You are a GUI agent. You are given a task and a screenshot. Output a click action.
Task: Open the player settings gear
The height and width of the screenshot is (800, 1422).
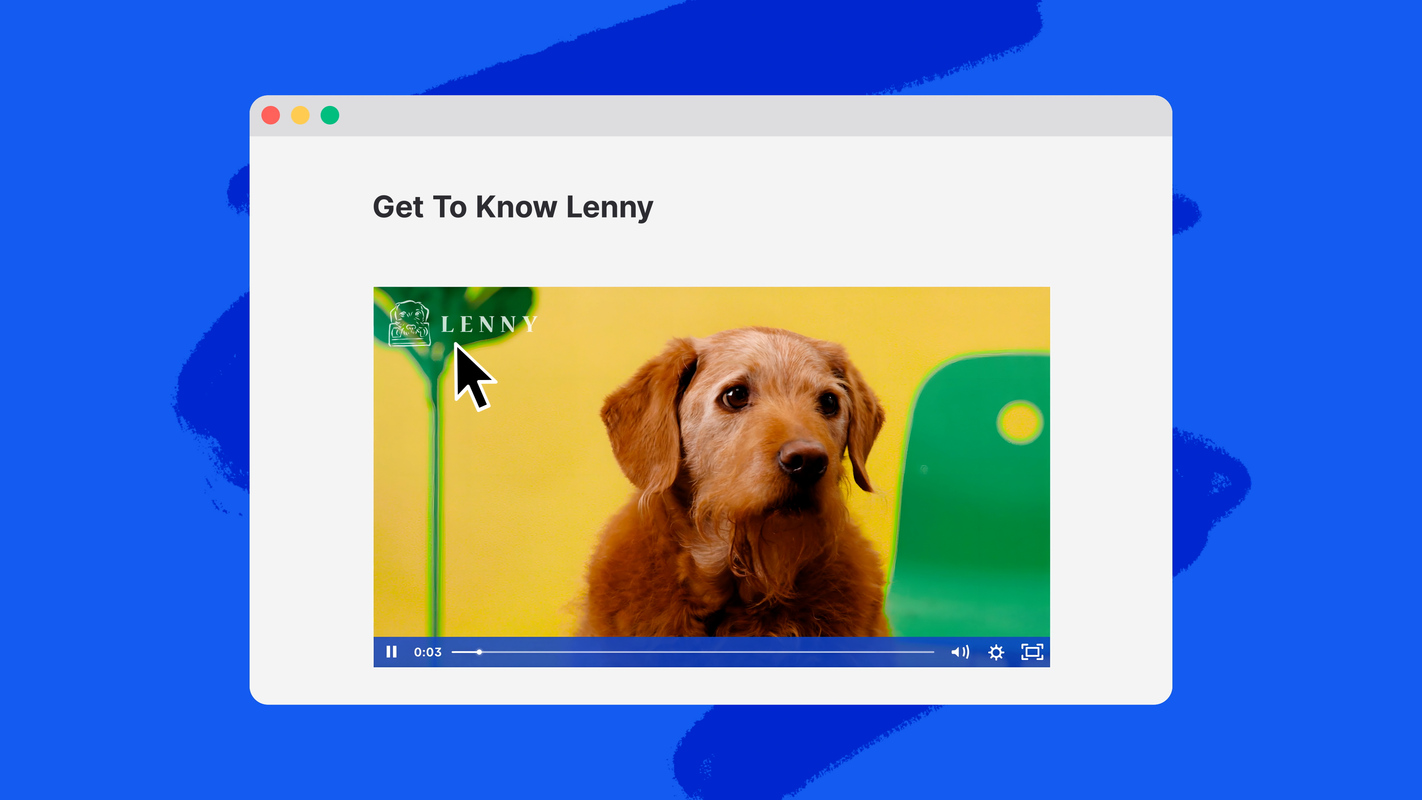[996, 651]
